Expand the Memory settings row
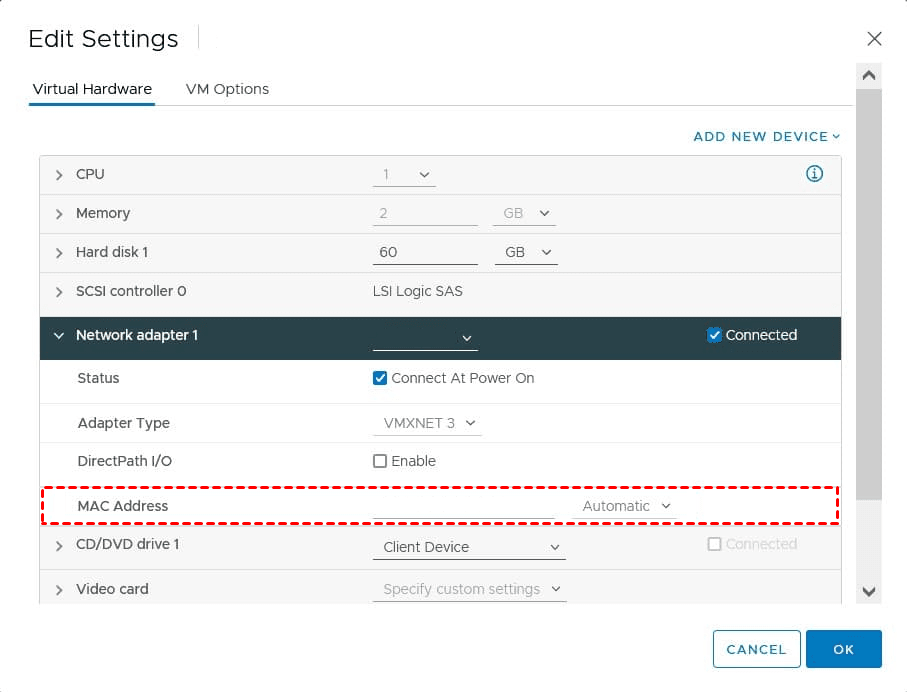 (x=59, y=214)
